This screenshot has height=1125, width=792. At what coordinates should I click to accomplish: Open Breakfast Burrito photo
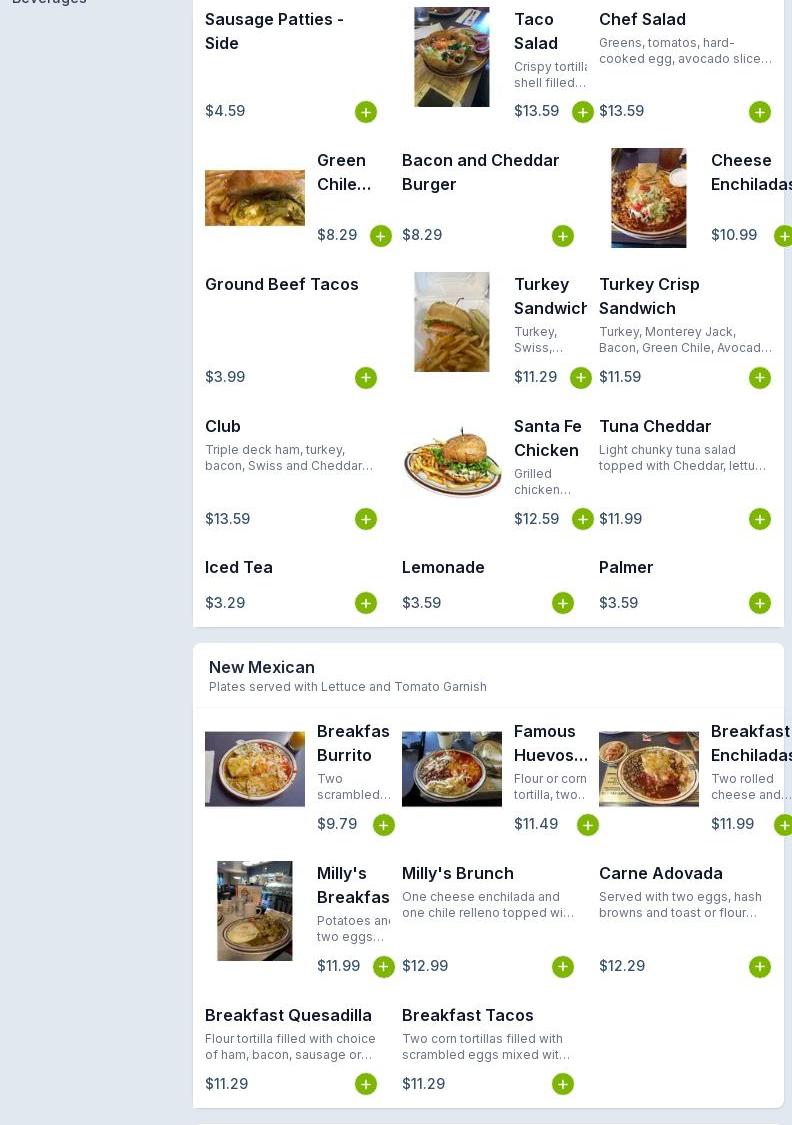pos(255,768)
